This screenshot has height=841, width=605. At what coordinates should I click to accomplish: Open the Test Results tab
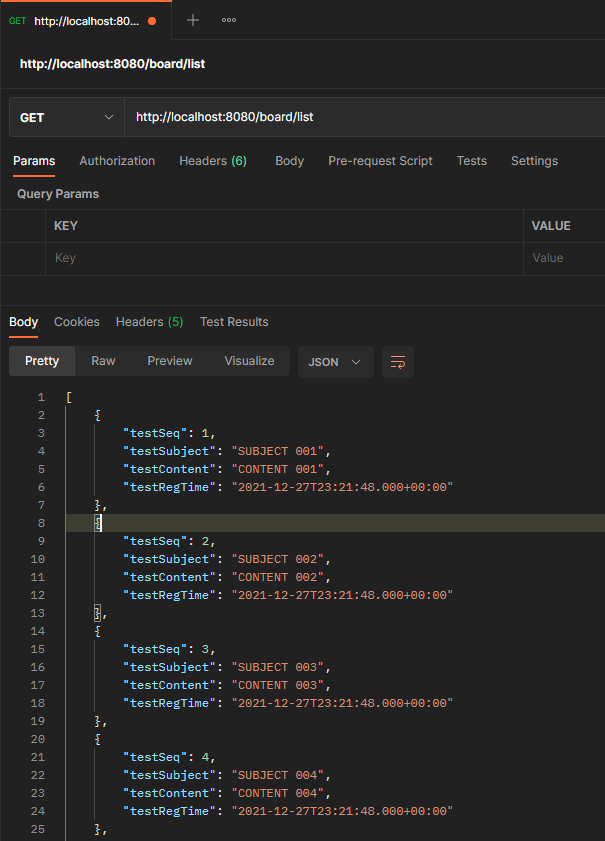pyautogui.click(x=234, y=322)
